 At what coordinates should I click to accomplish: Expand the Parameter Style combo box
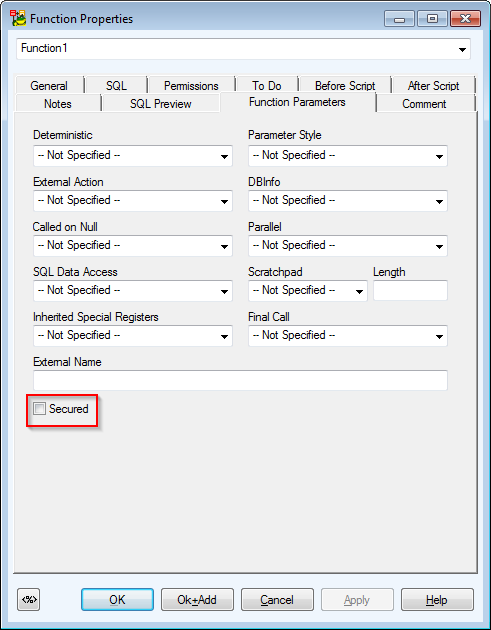point(348,156)
